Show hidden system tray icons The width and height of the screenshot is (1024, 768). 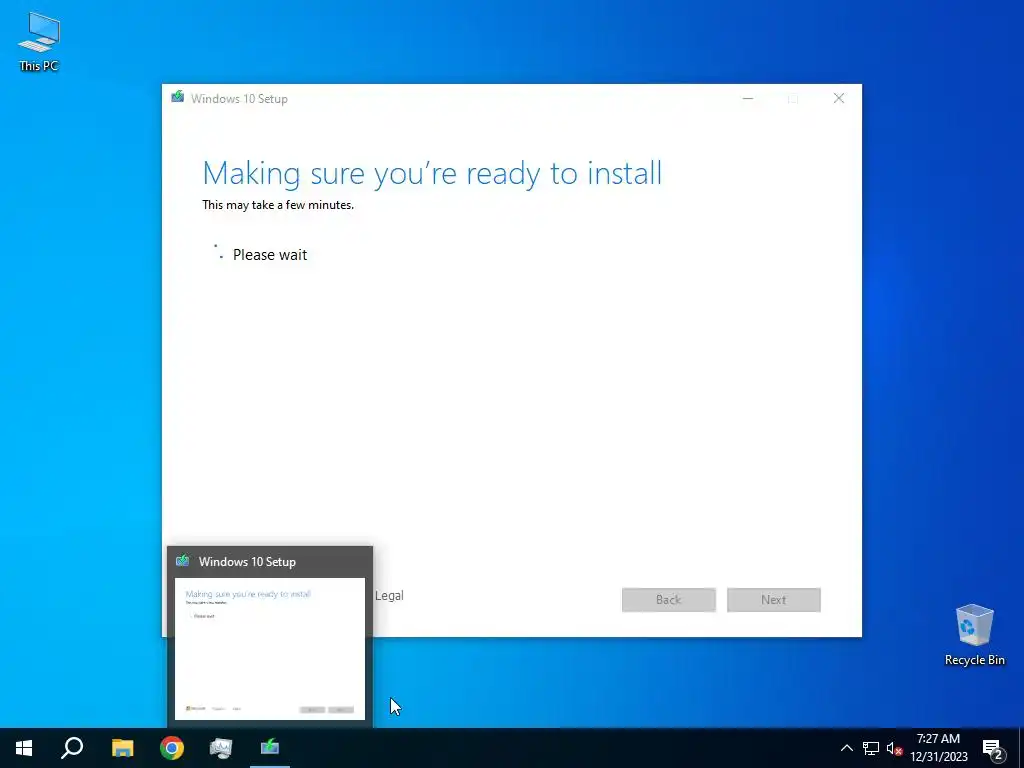(846, 748)
